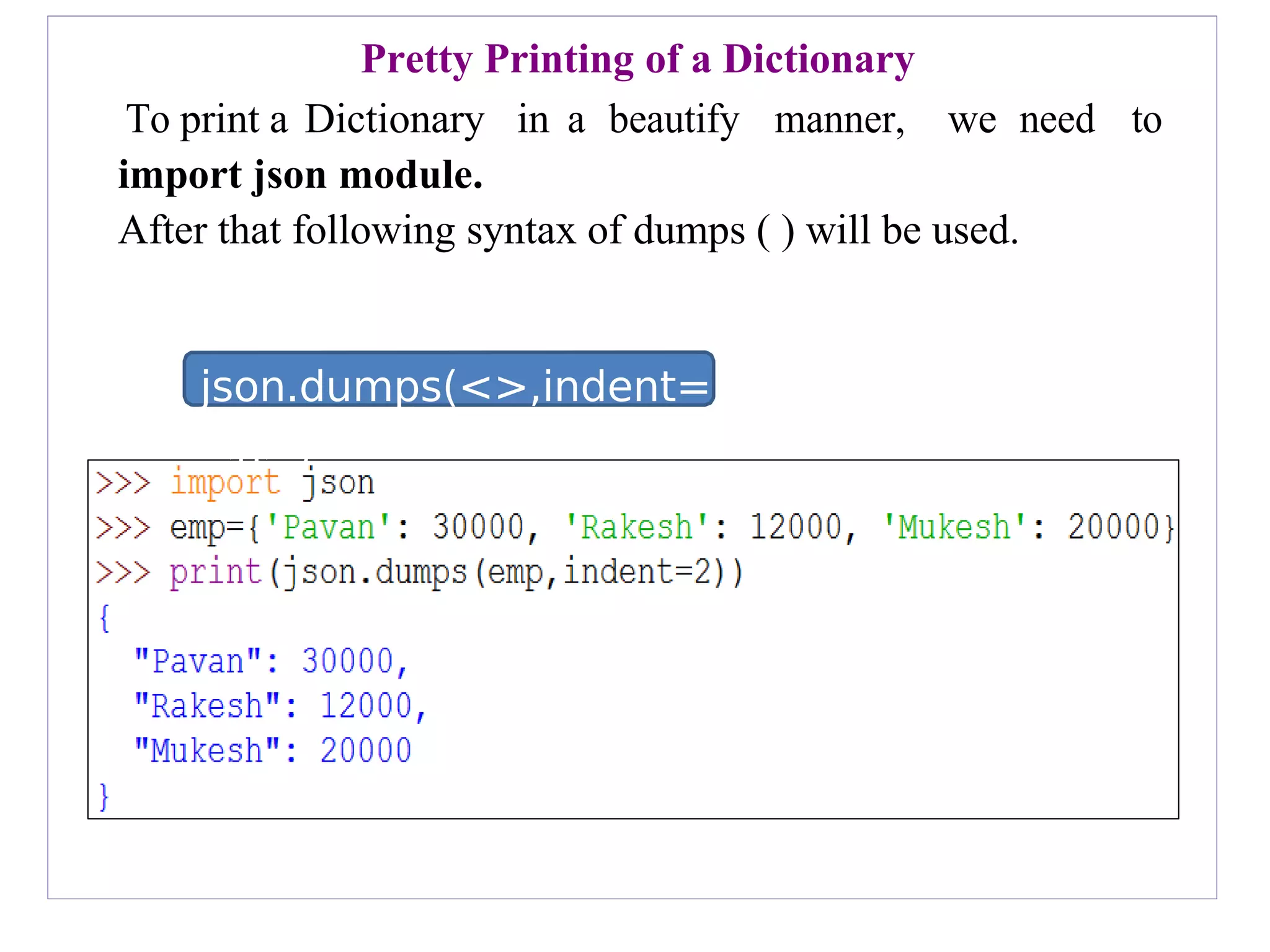
Task: Click the output line '"Rakesh": 12000,'
Action: coord(280,707)
